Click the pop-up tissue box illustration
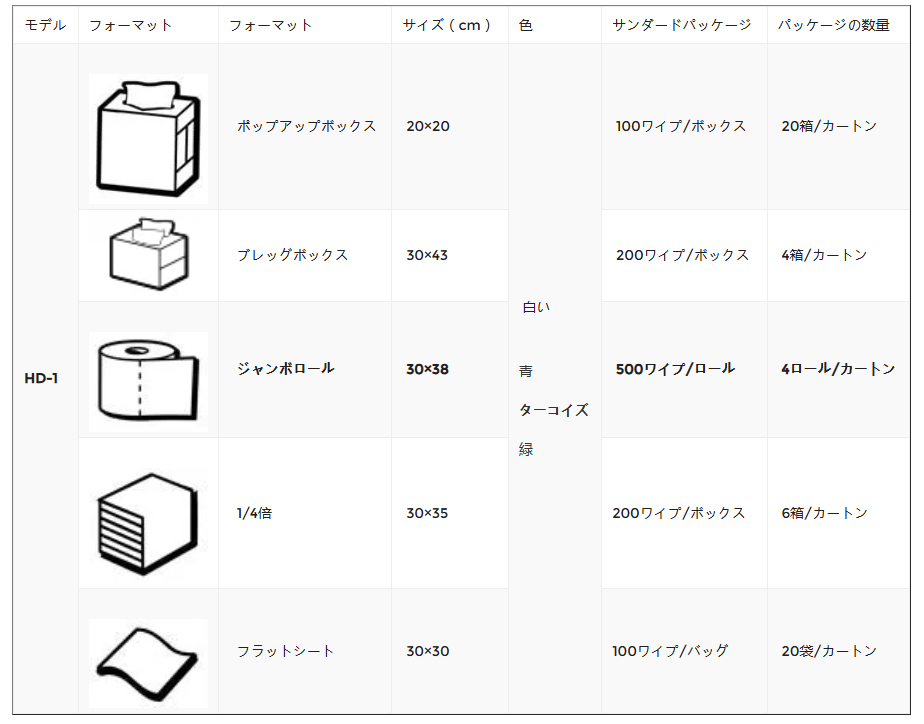Viewport: 924px width, 724px height. (x=148, y=138)
